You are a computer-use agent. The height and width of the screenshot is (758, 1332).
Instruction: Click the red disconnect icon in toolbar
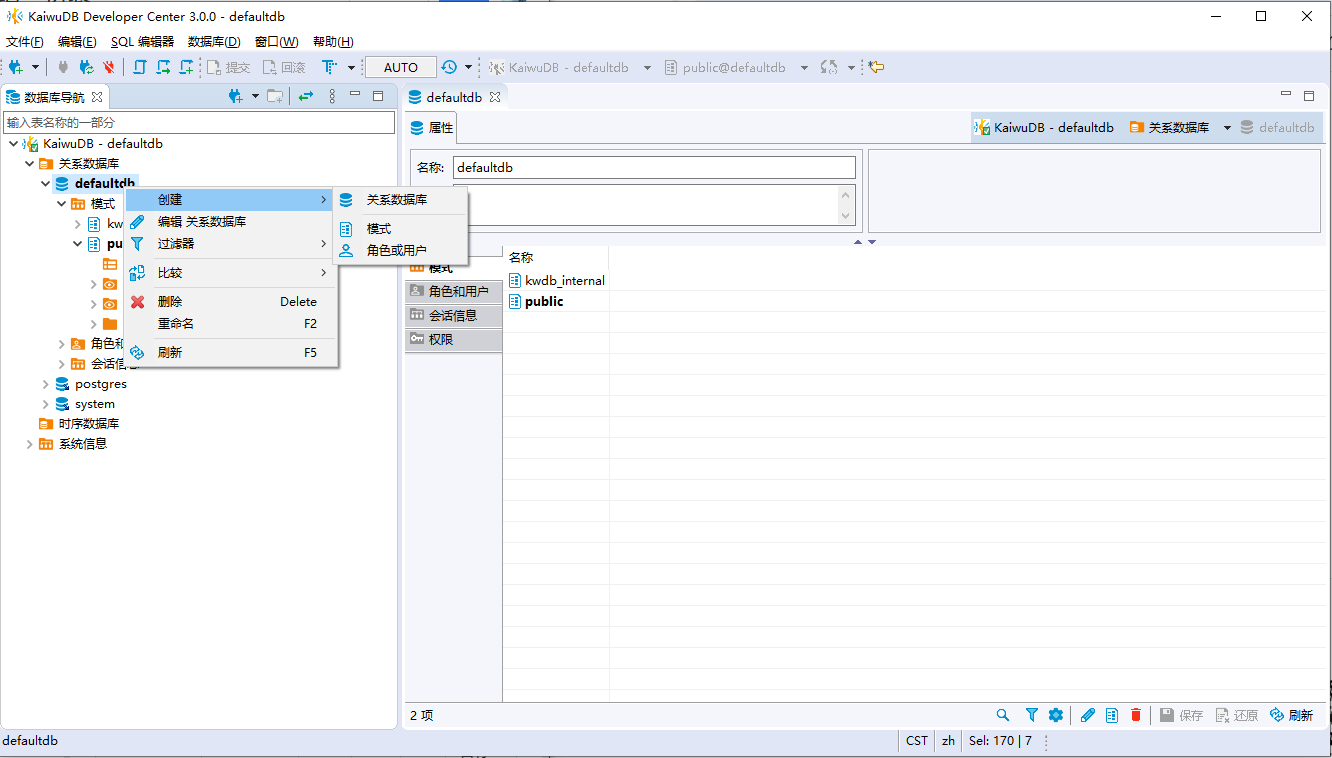[109, 67]
